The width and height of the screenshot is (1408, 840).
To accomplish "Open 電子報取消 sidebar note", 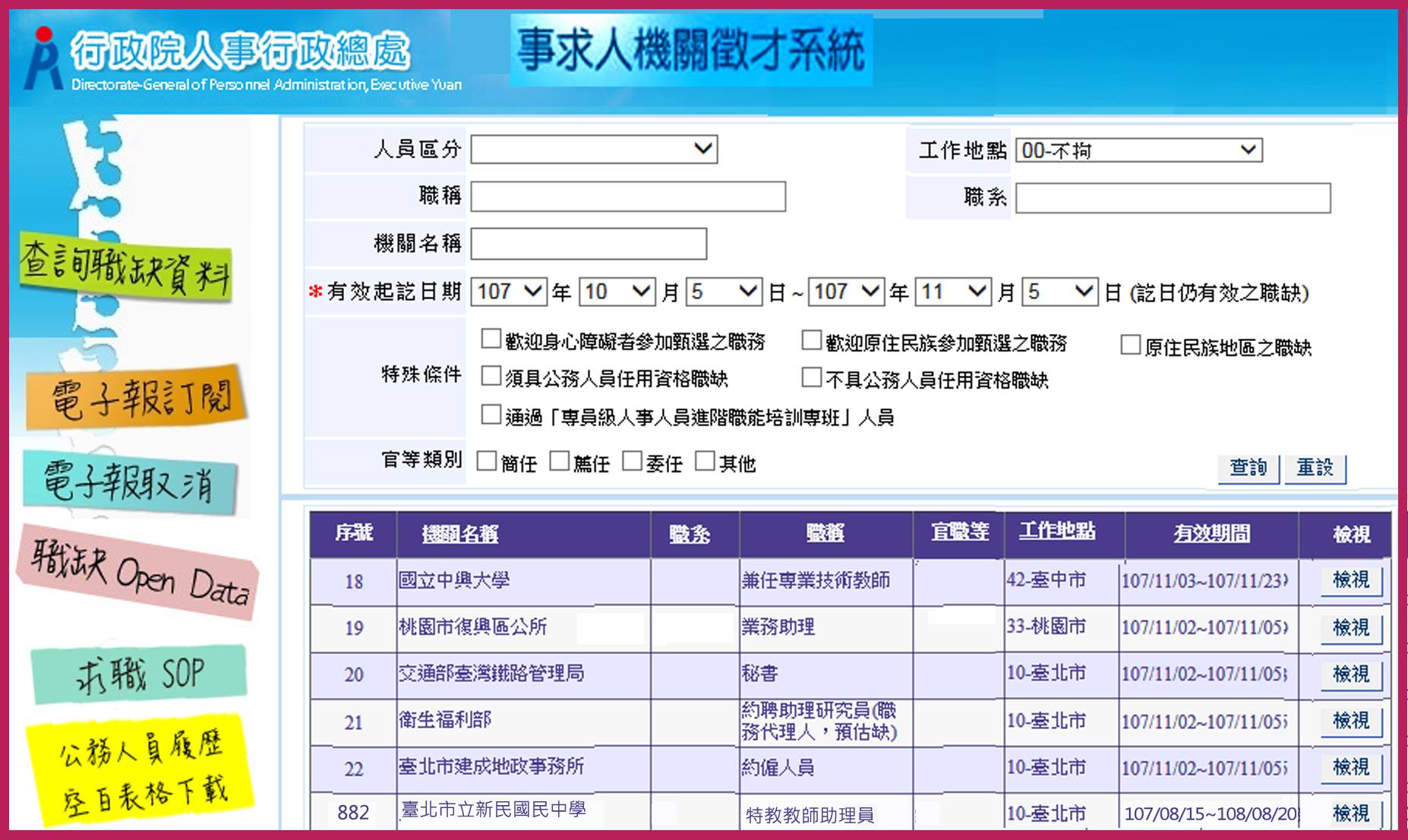I will [130, 482].
